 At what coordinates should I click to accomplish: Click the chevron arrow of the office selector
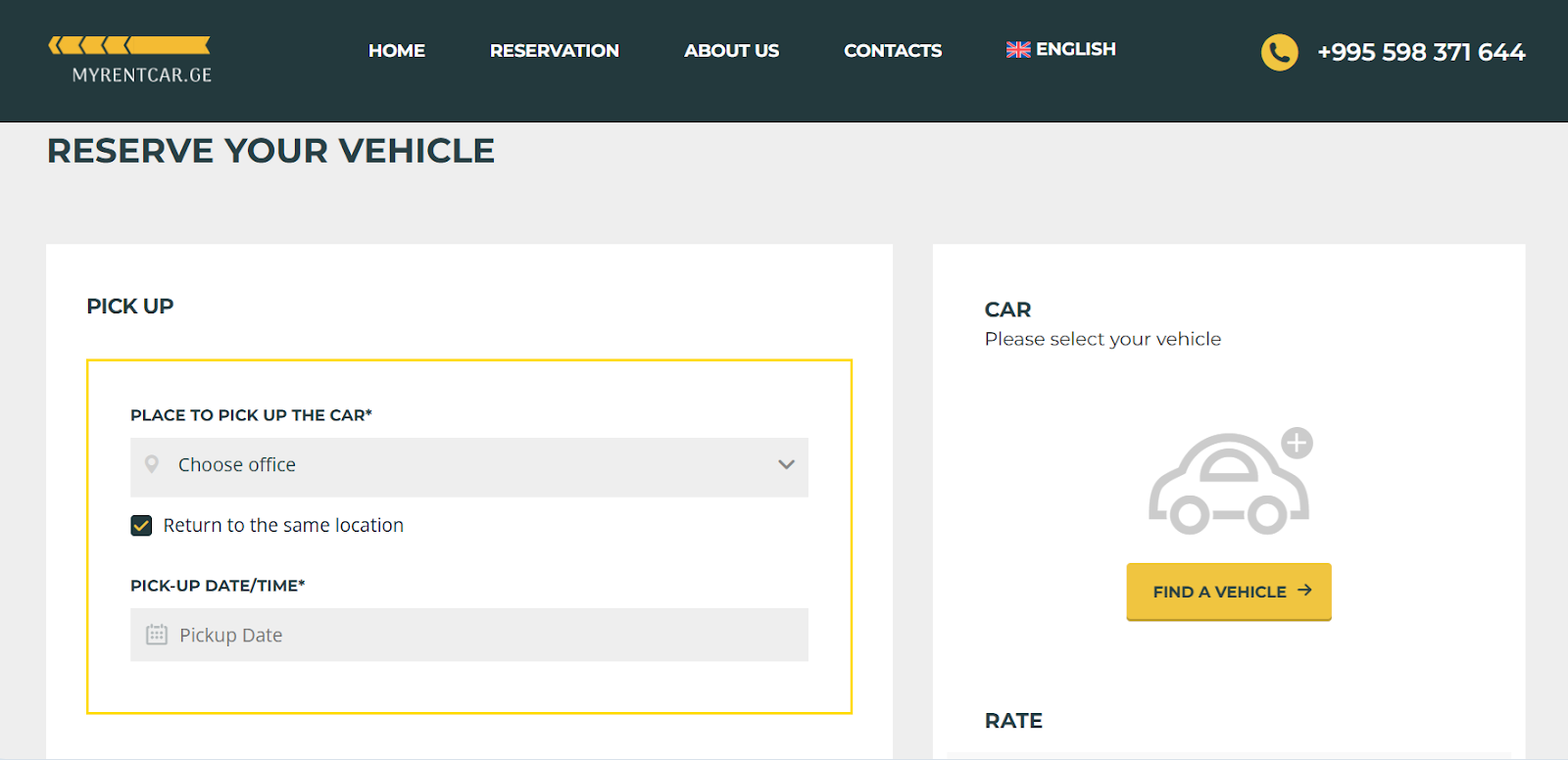[x=786, y=465]
